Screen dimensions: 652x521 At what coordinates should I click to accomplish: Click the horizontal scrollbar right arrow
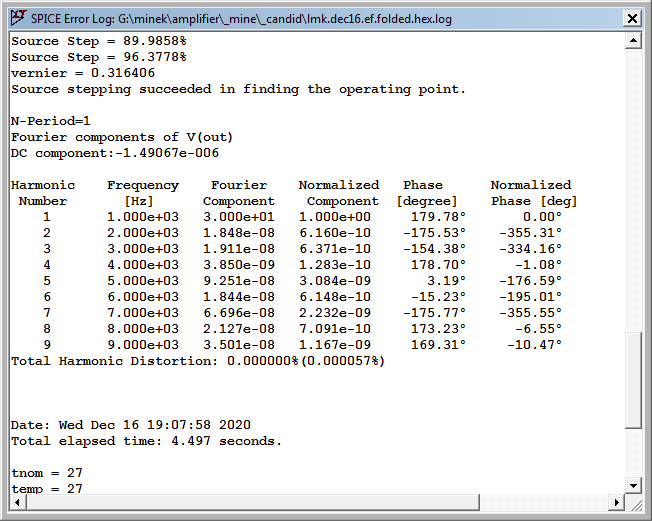point(617,502)
